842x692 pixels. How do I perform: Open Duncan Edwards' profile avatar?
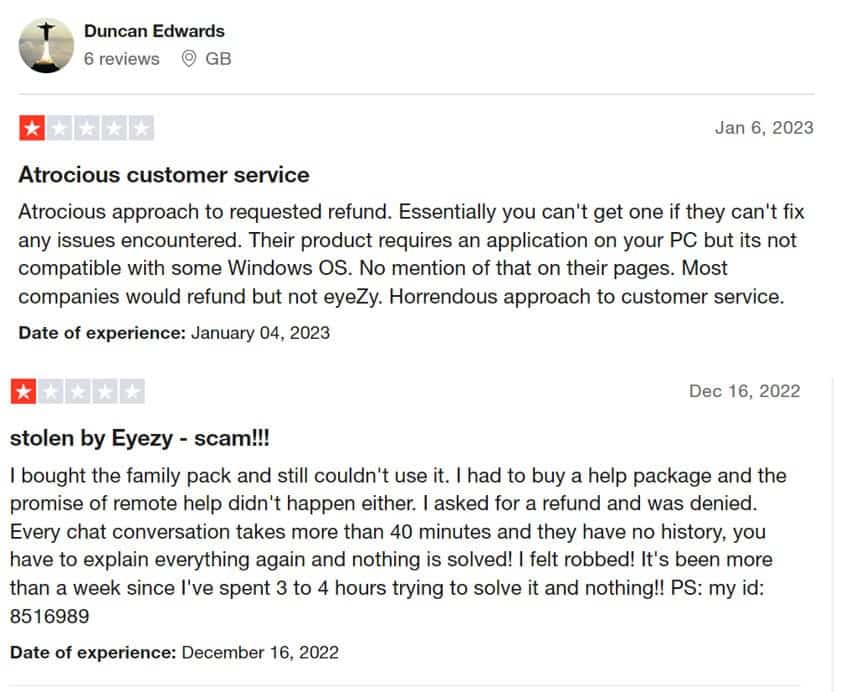pyautogui.click(x=46, y=46)
